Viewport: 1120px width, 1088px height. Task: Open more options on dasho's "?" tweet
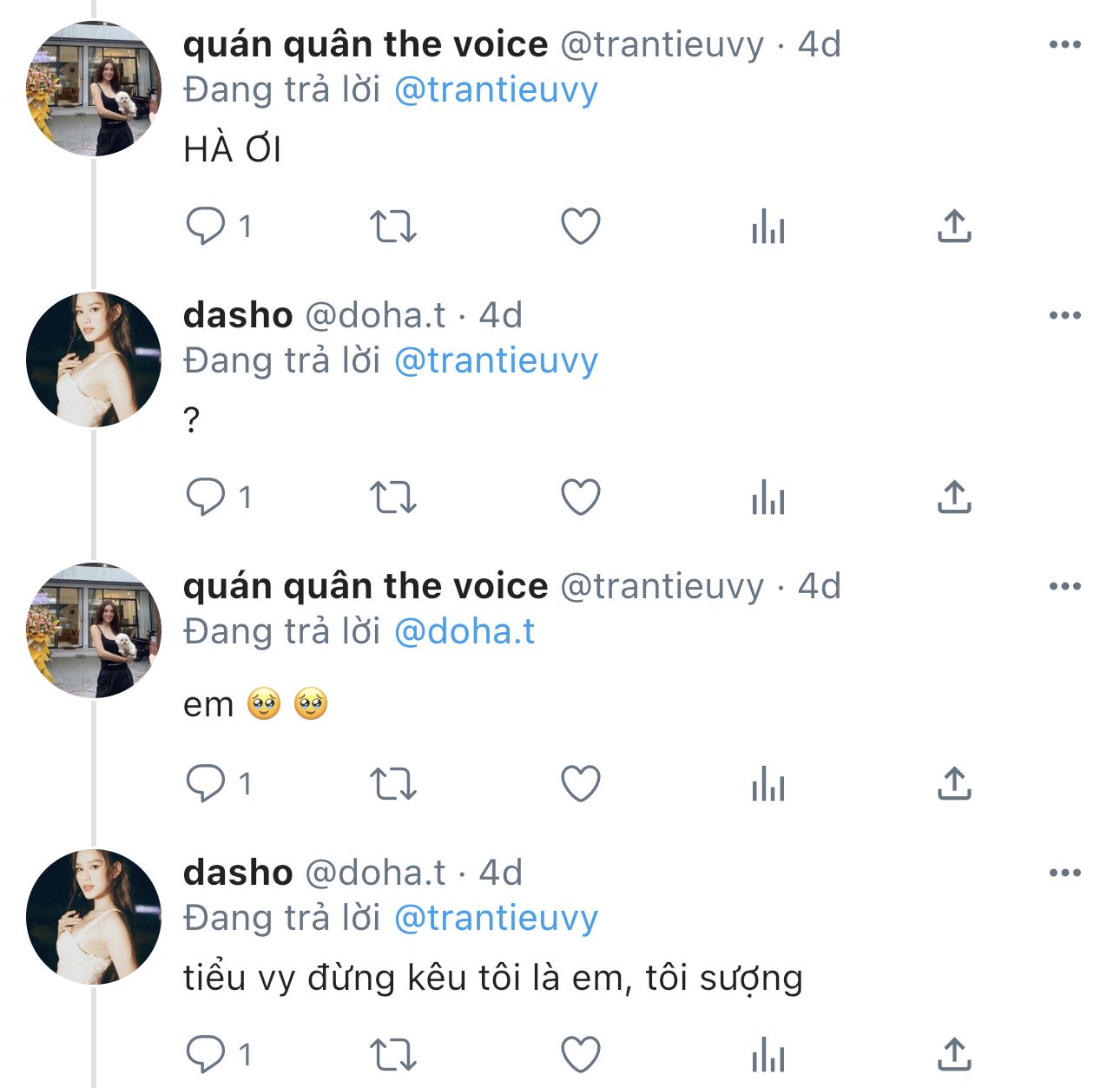pos(1064,315)
